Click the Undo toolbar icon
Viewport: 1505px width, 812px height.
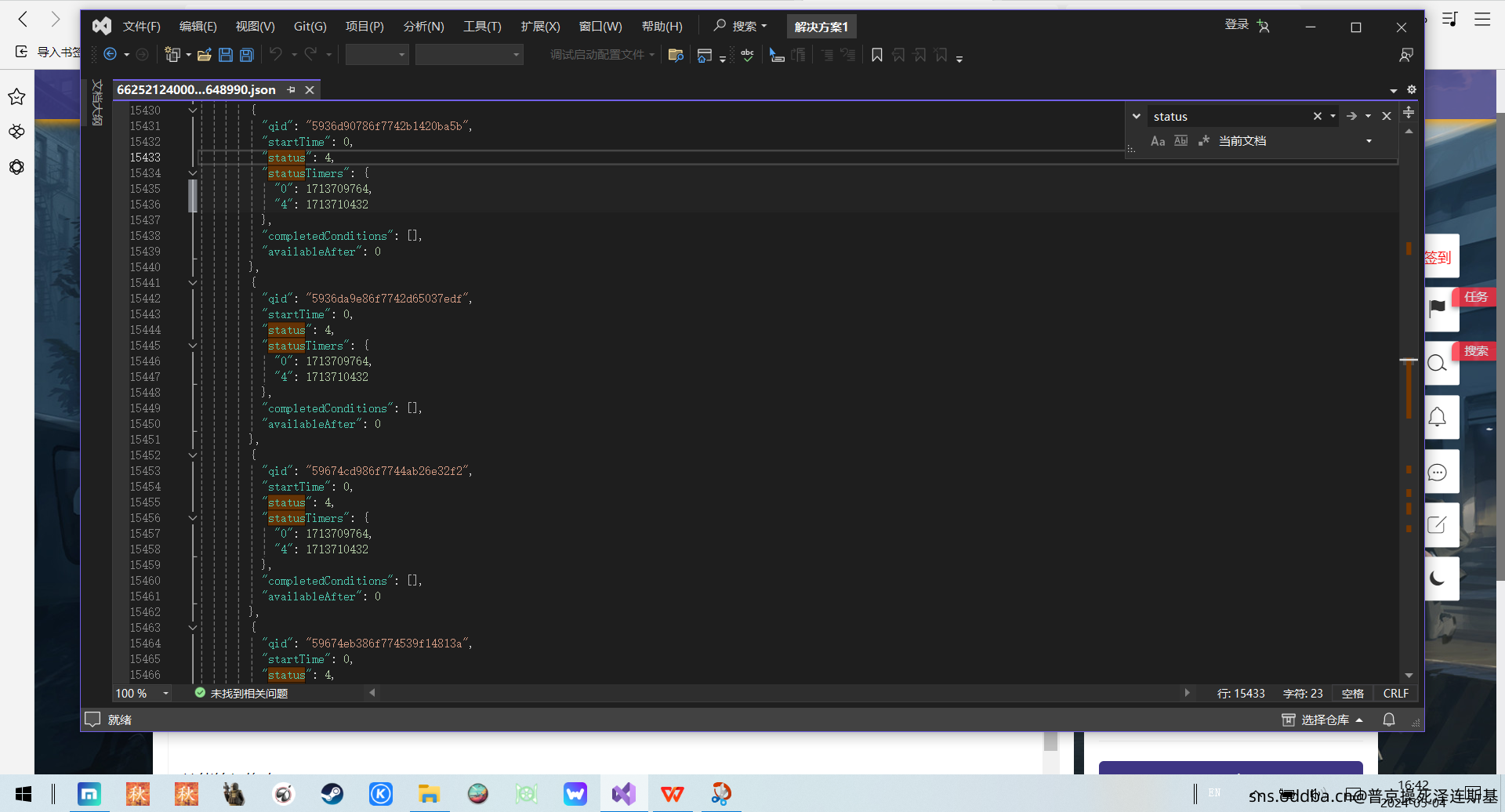click(x=276, y=55)
